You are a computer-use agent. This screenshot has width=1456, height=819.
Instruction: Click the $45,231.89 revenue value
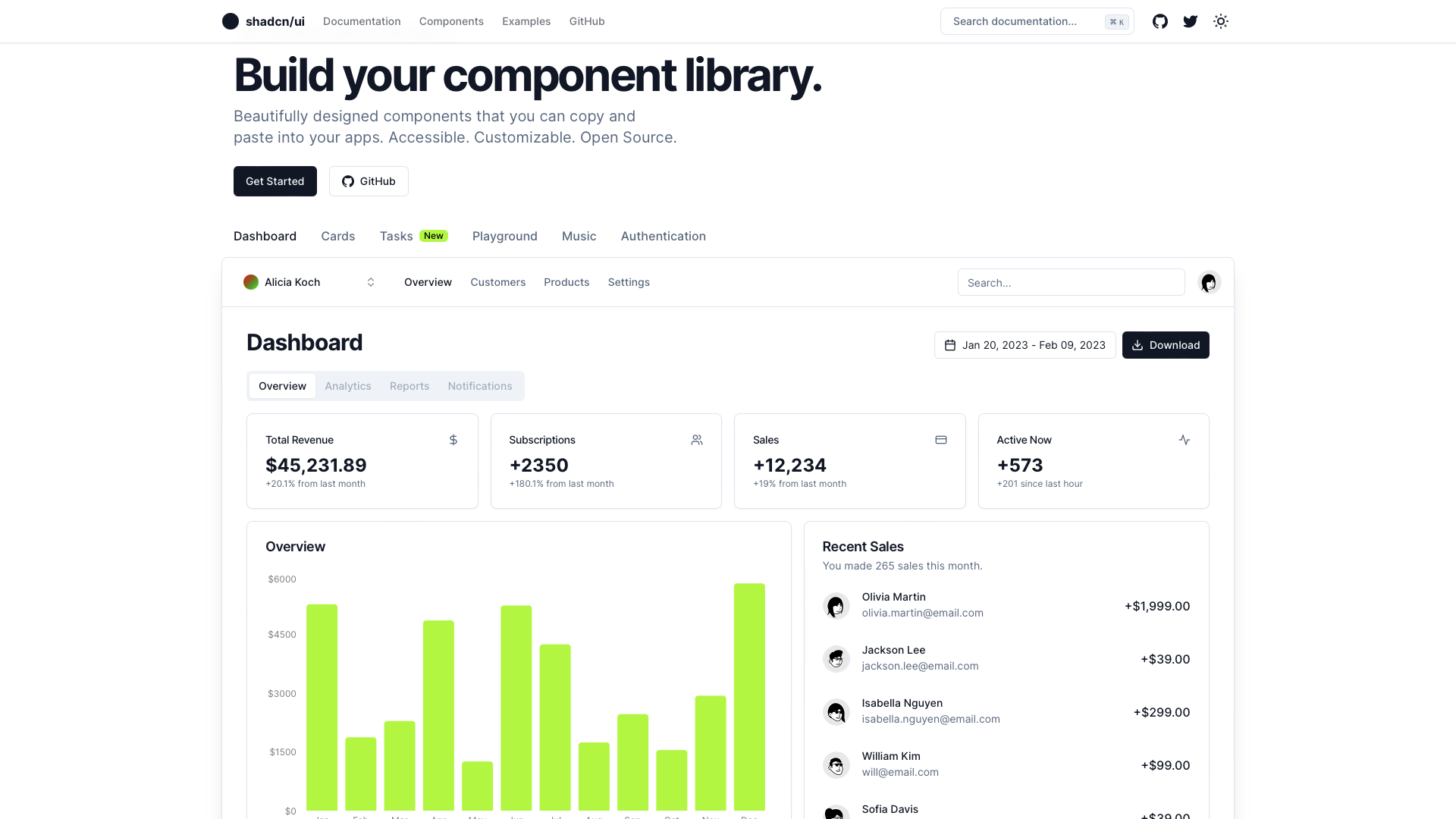[x=316, y=465]
